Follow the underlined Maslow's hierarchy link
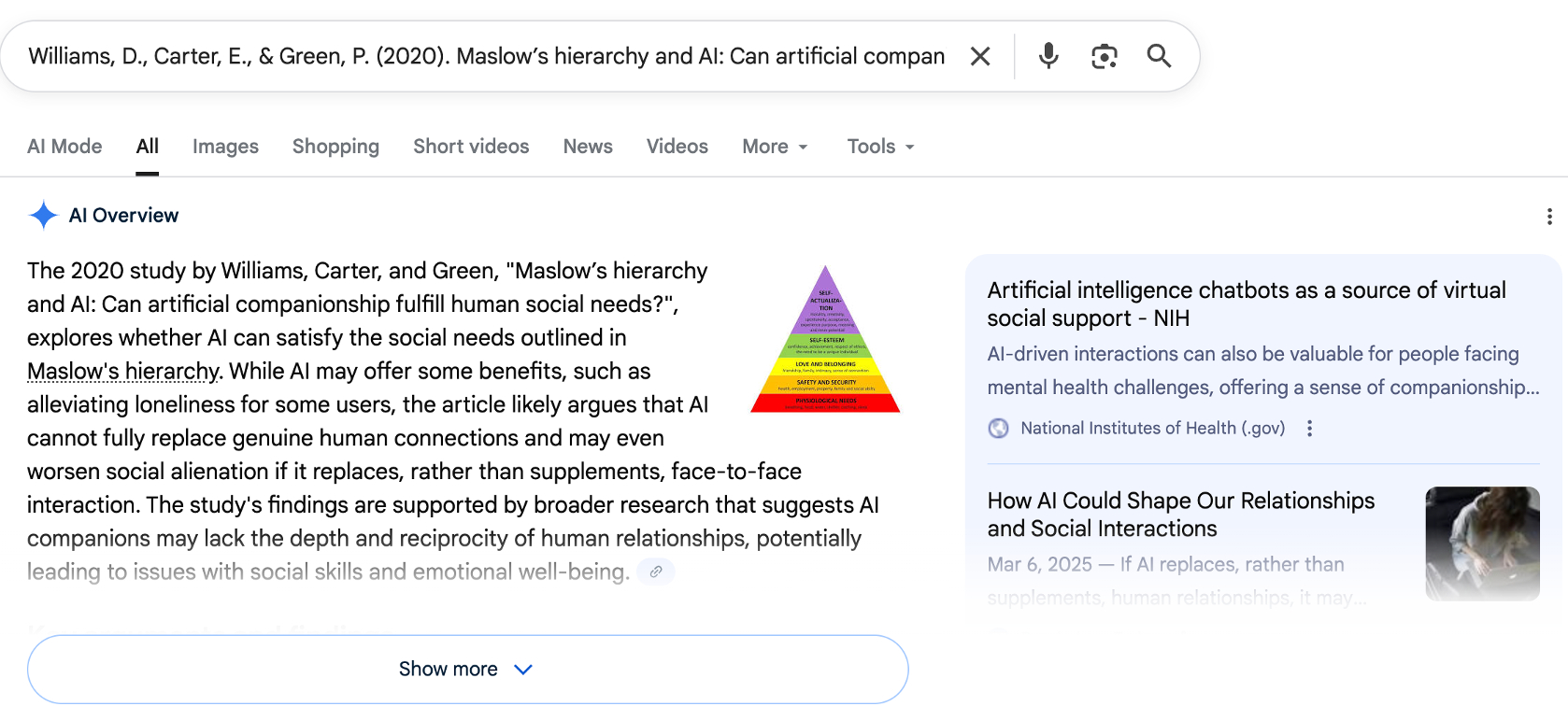The image size is (1568, 706). click(x=123, y=372)
